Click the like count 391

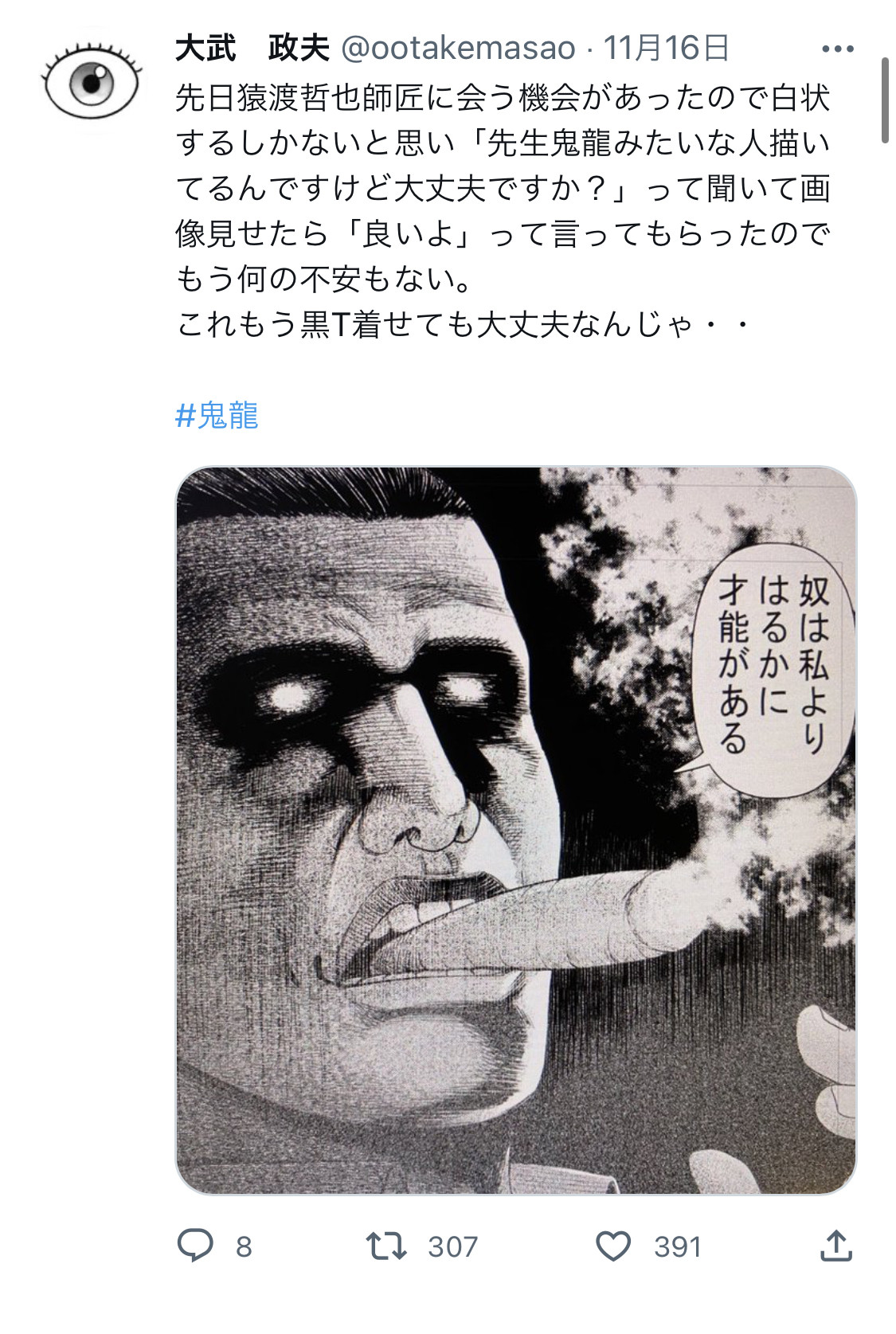click(x=679, y=1247)
